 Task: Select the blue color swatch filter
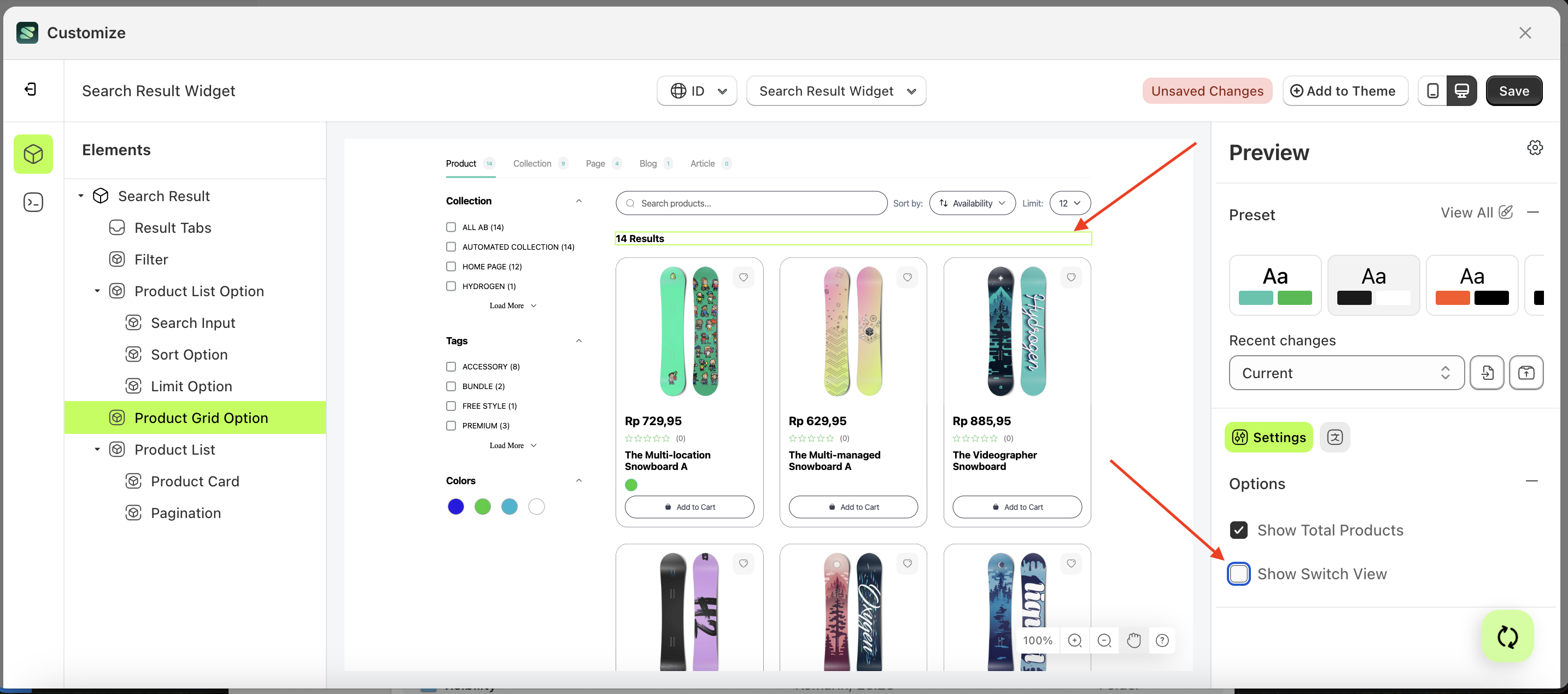point(455,506)
